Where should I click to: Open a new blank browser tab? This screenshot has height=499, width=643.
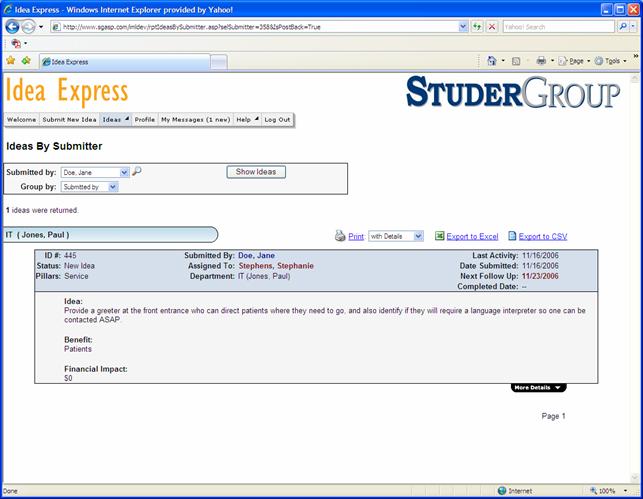[219, 62]
